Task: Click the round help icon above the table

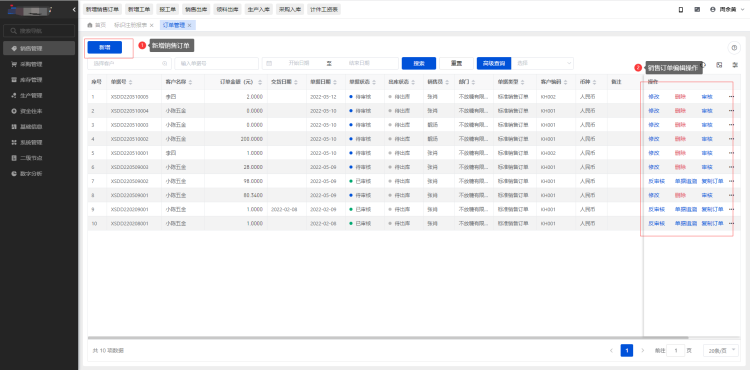Action: pyautogui.click(x=733, y=48)
